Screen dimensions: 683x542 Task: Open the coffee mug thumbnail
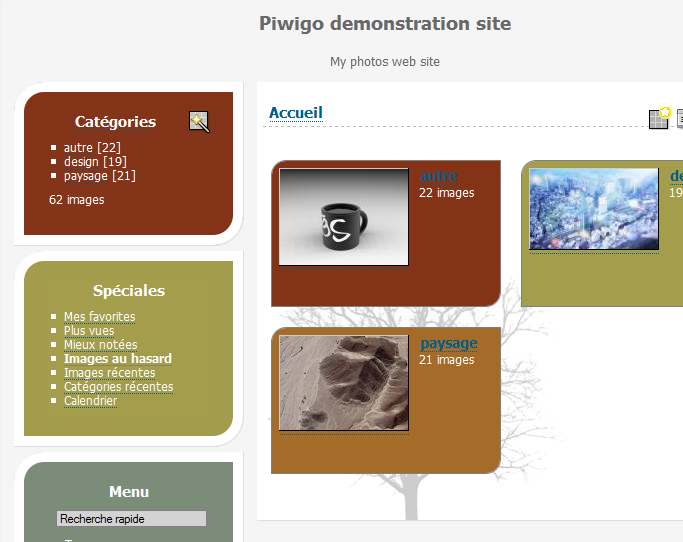[x=344, y=217]
